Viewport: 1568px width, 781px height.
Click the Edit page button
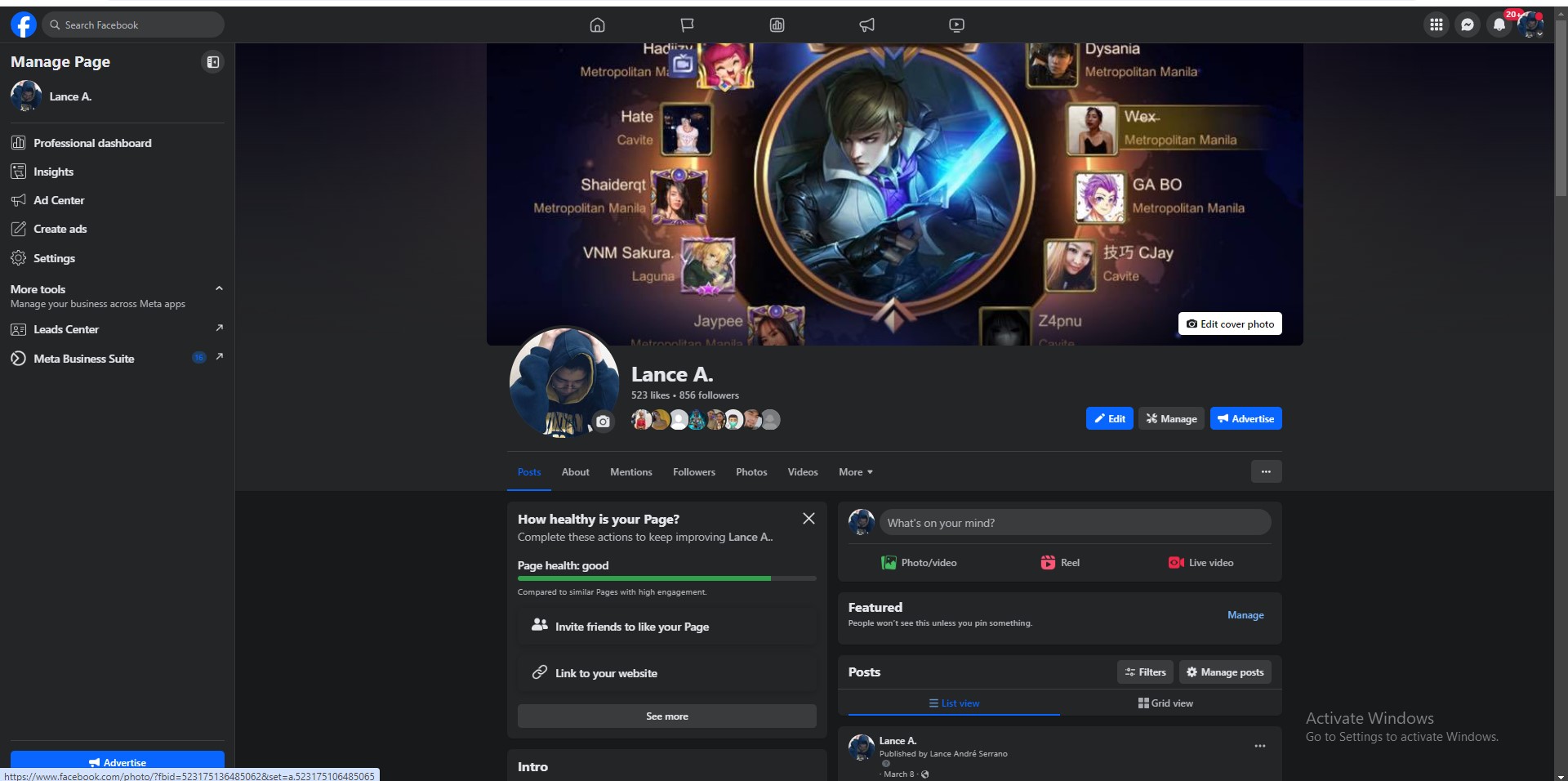[1110, 418]
